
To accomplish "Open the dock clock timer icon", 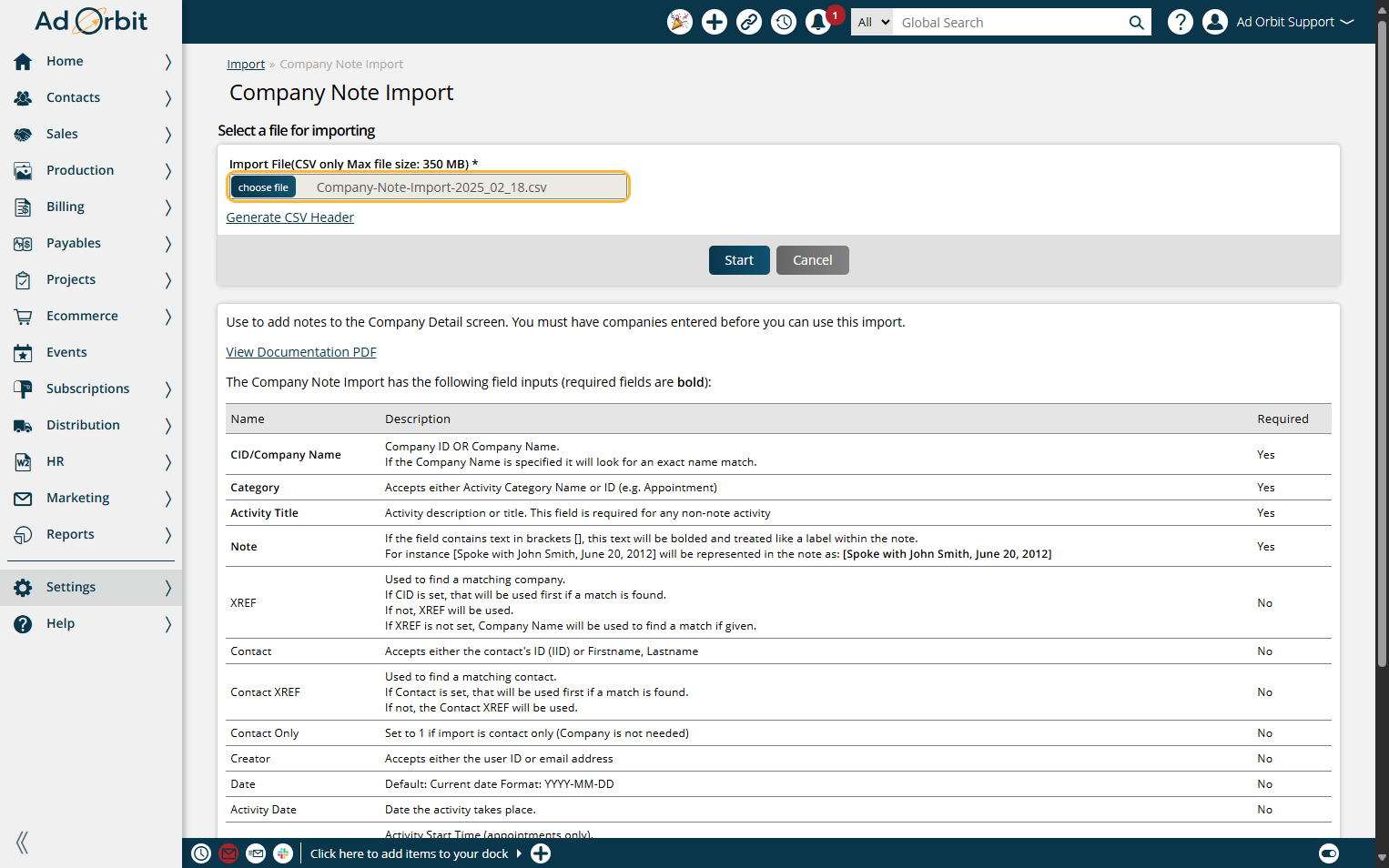I will pyautogui.click(x=201, y=853).
